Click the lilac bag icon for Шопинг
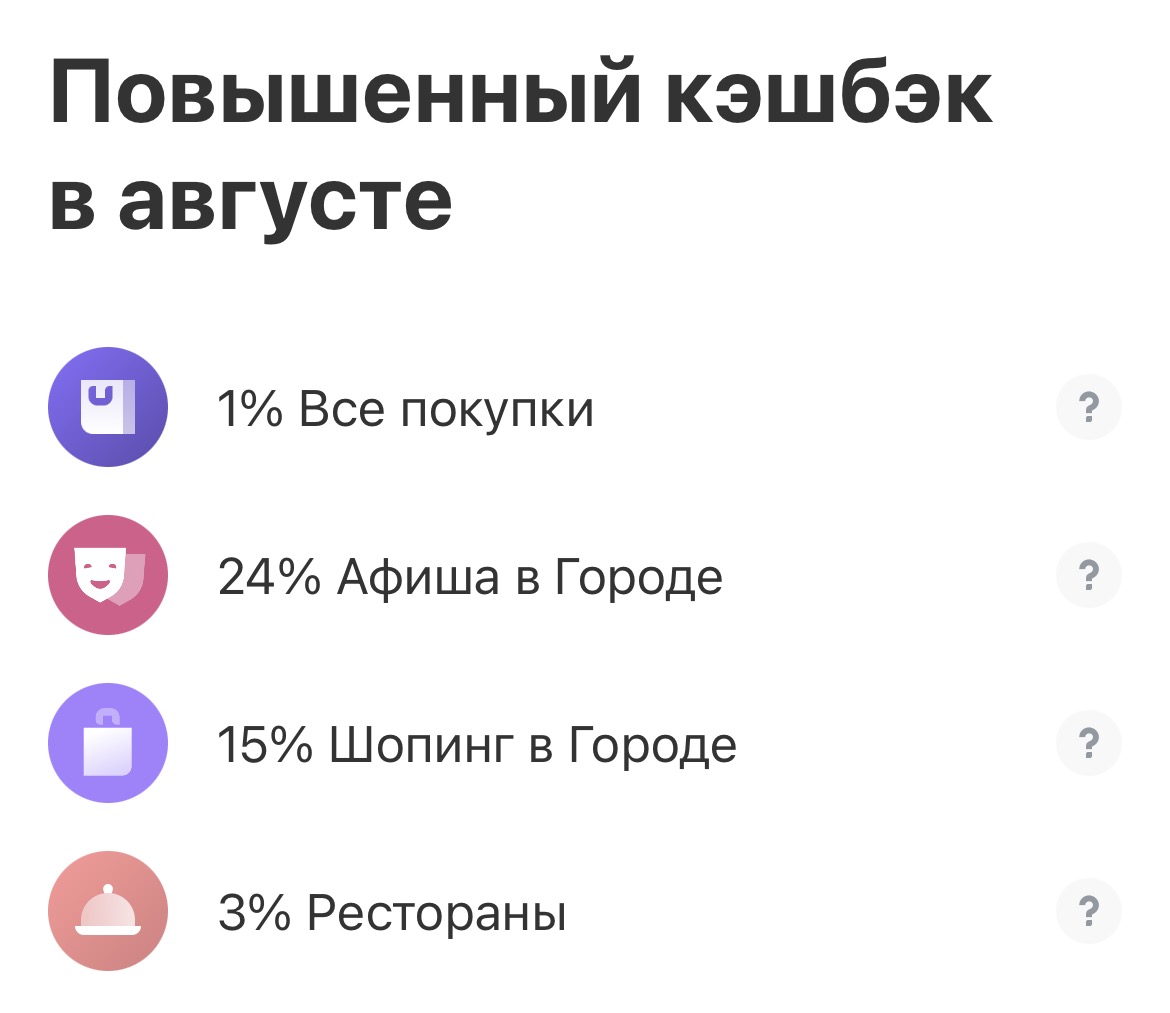 (108, 743)
